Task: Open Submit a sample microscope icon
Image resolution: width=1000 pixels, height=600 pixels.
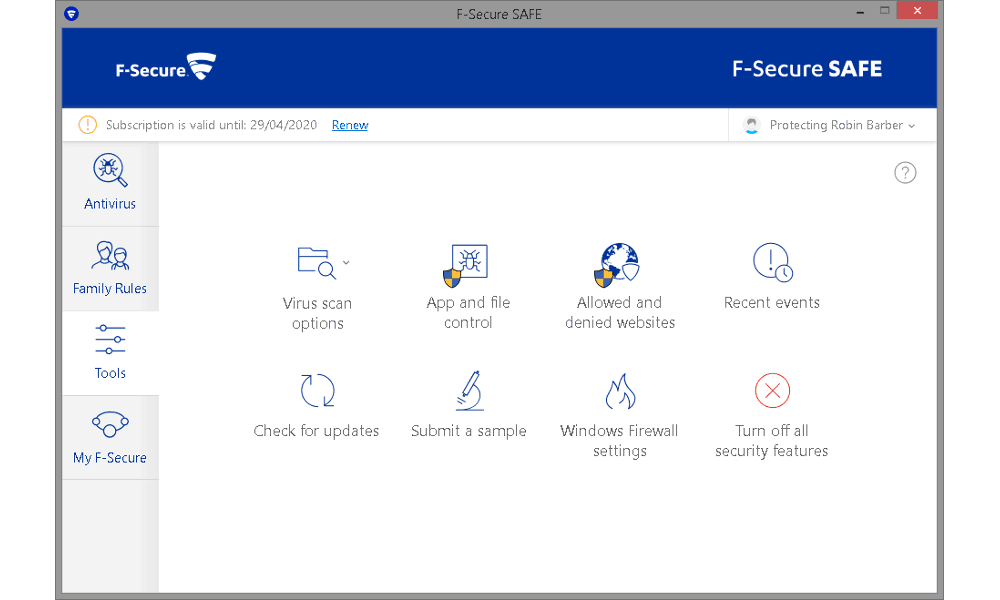Action: 470,390
